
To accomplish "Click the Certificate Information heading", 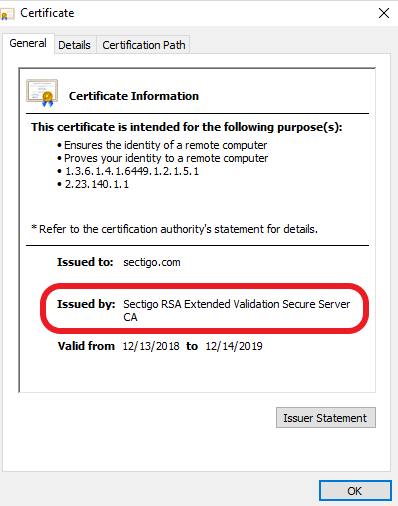I will click(134, 96).
